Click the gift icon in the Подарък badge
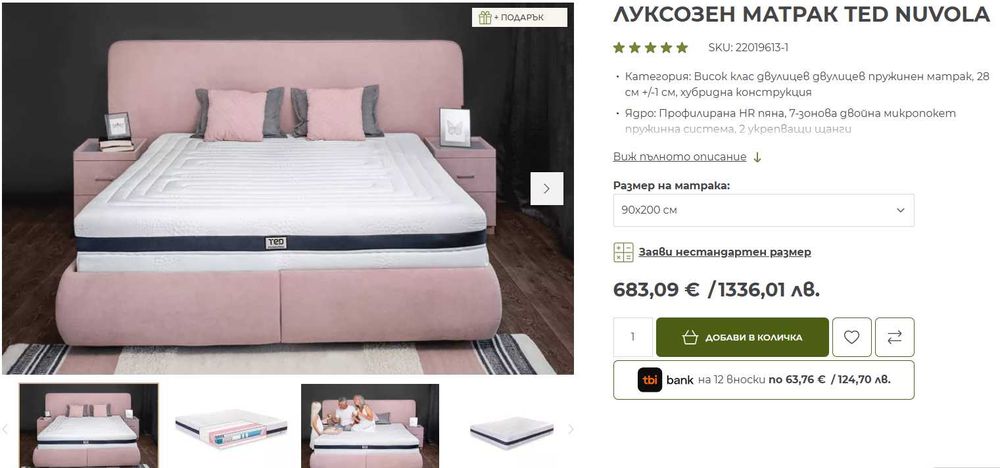This screenshot has width=1000, height=468. 485,18
